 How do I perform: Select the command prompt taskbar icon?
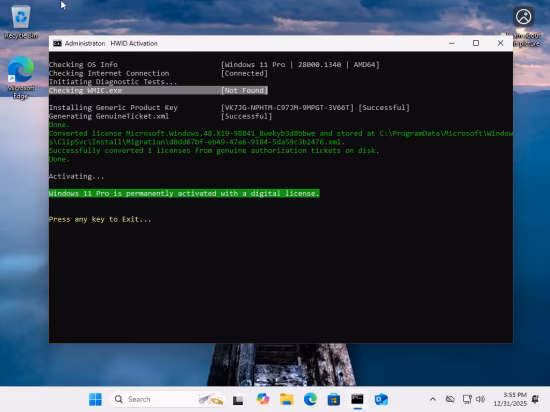click(357, 399)
